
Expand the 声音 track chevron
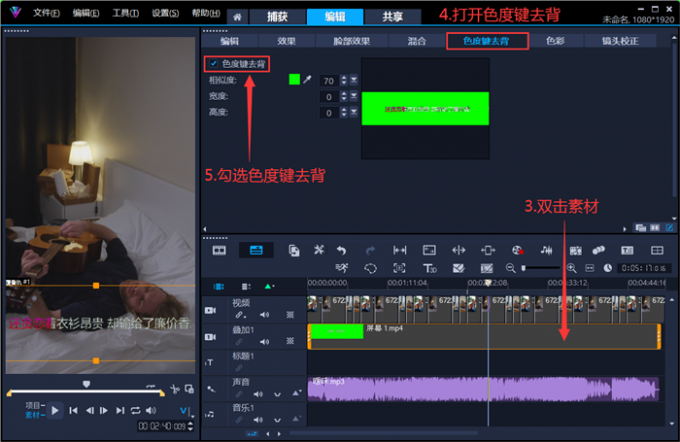coord(277,394)
